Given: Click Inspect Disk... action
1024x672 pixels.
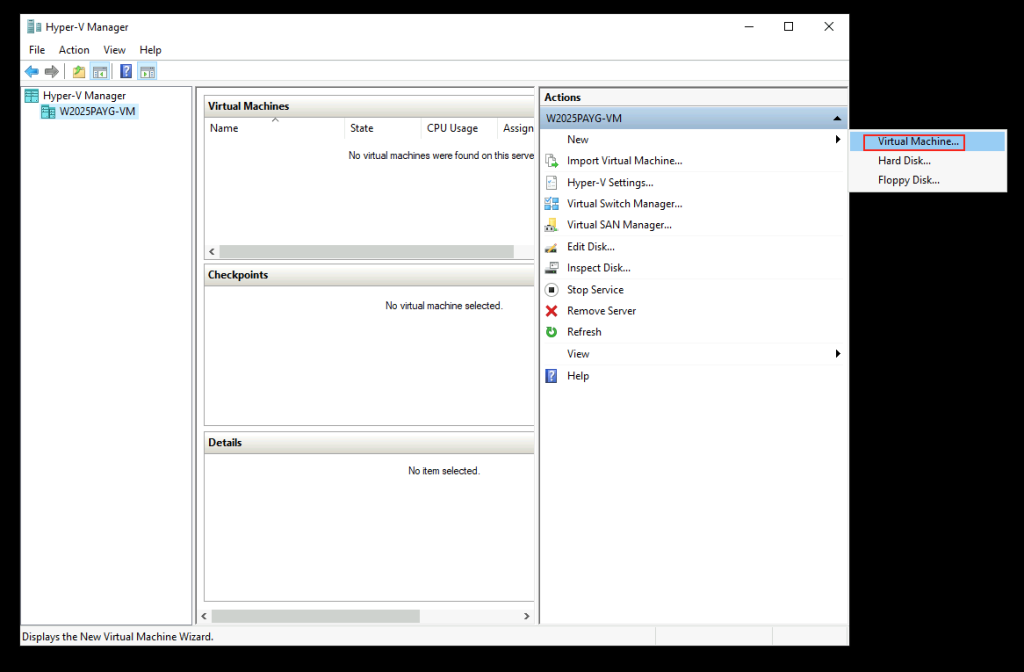Looking at the screenshot, I should click(x=598, y=268).
